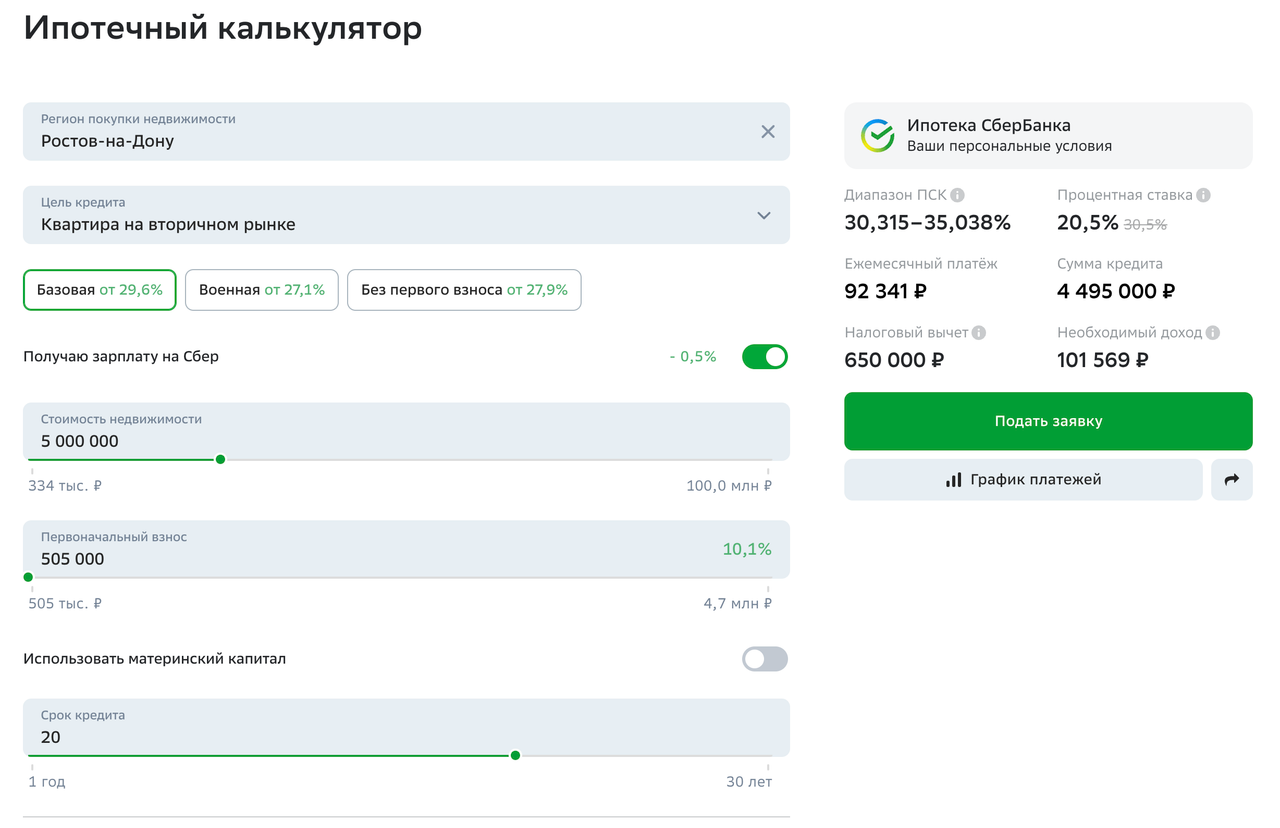Select Без первого взноса от 27,9%
The width and height of the screenshot is (1280, 828).
464,290
